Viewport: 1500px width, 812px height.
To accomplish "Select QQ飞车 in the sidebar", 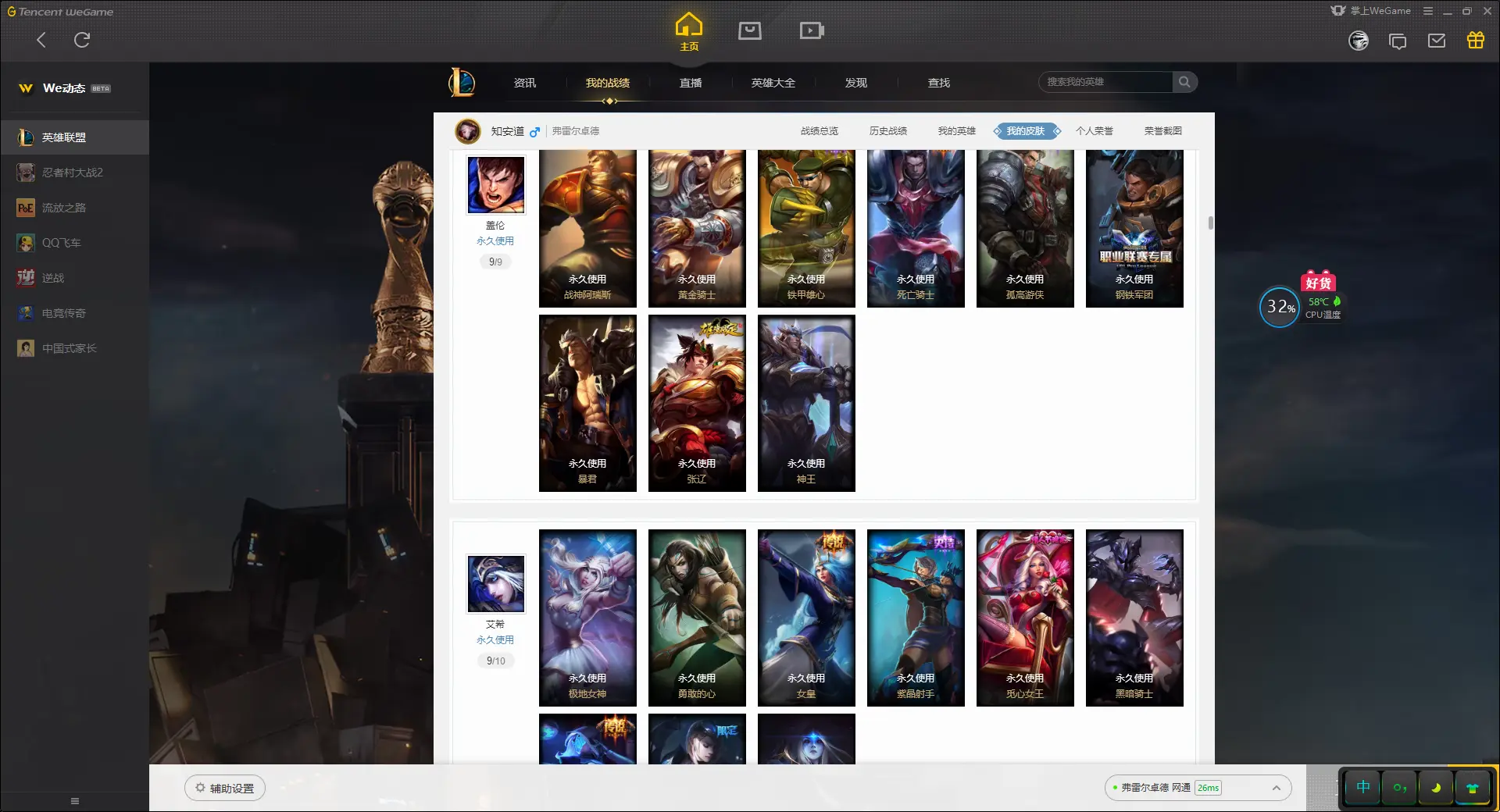I will [75, 243].
